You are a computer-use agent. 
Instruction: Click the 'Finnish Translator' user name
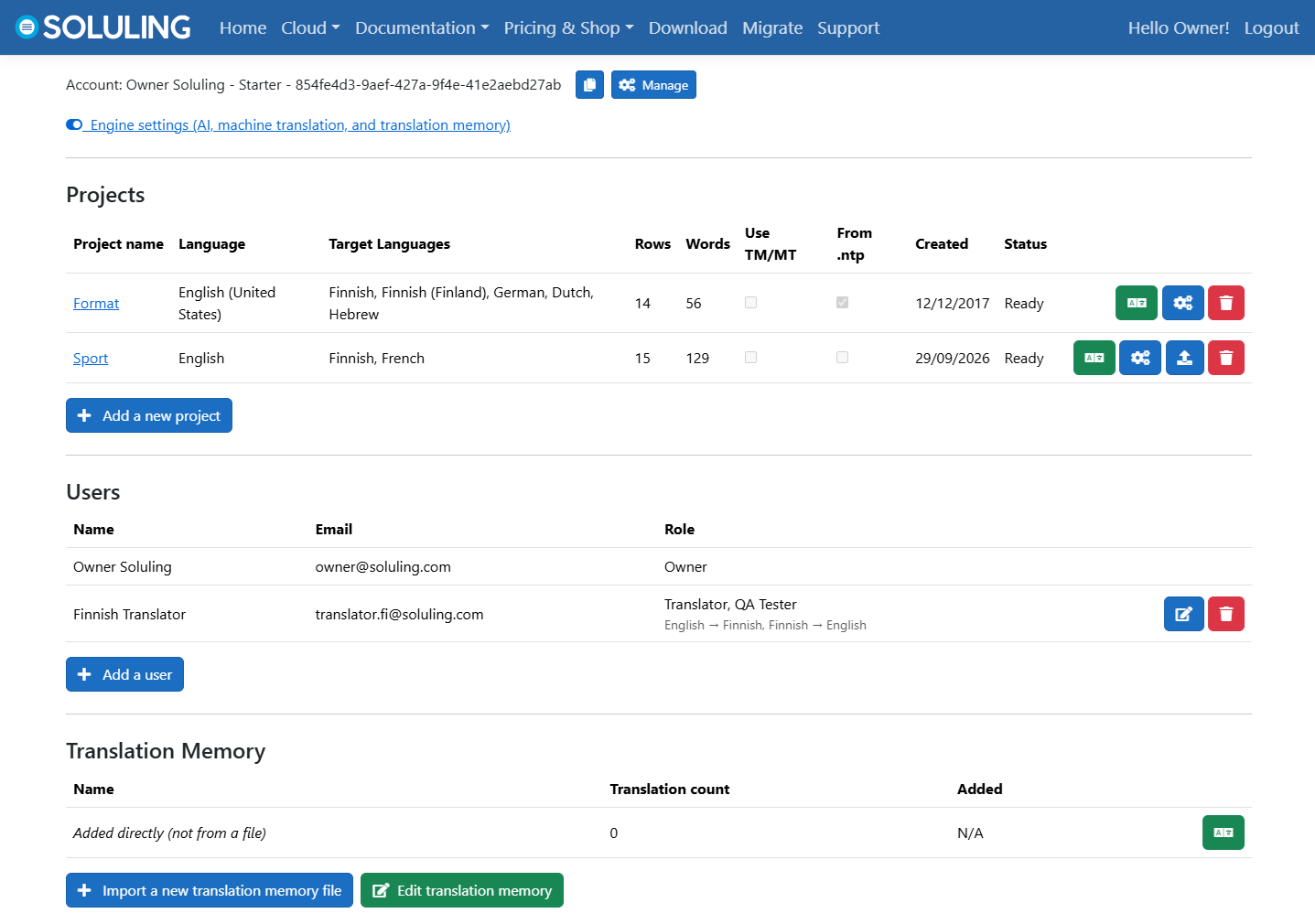click(129, 614)
